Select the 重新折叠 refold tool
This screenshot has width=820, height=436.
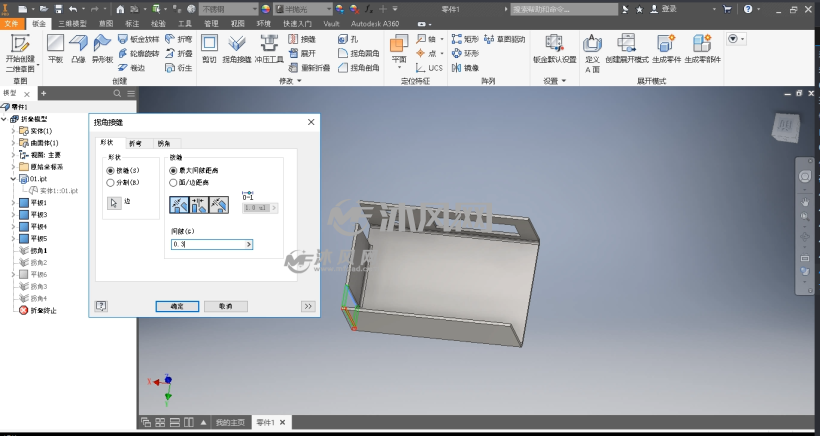pos(309,67)
